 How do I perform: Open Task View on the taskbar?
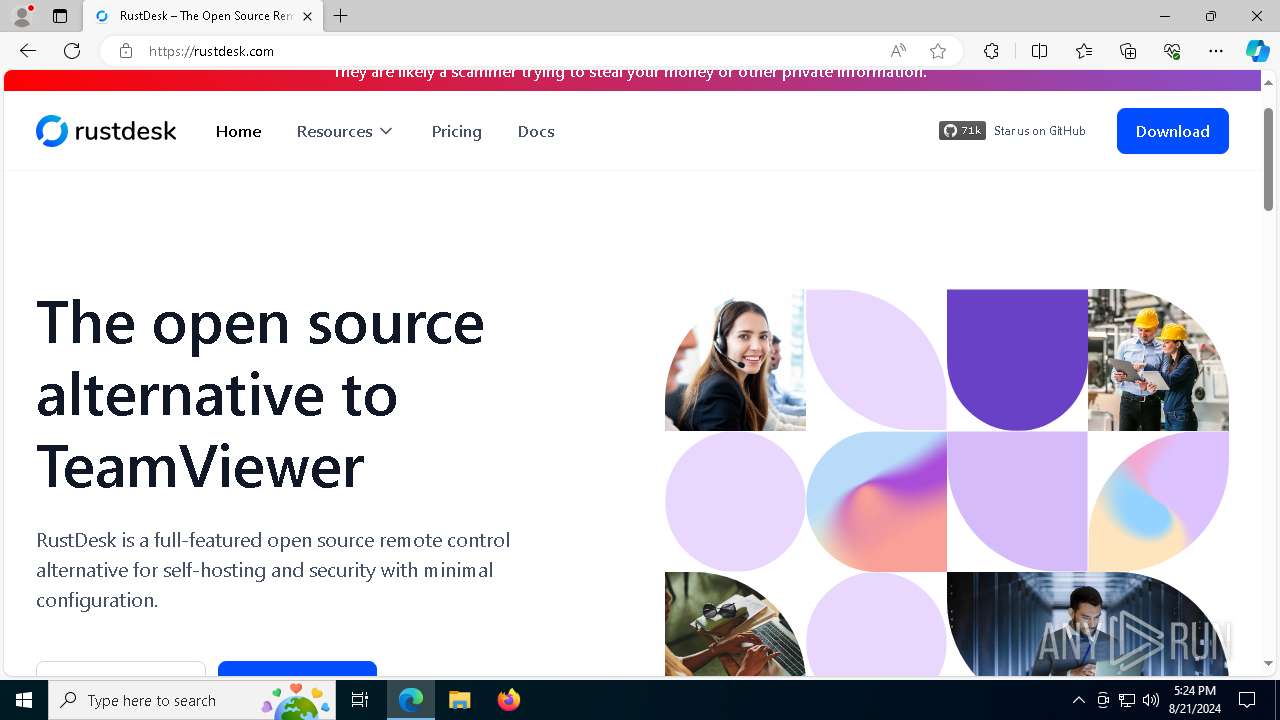point(360,700)
